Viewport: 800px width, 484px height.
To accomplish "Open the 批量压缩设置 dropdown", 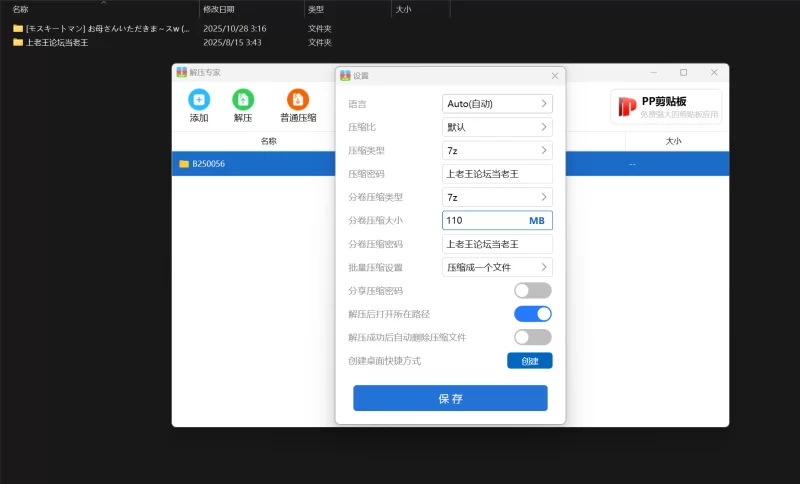I will 497,267.
